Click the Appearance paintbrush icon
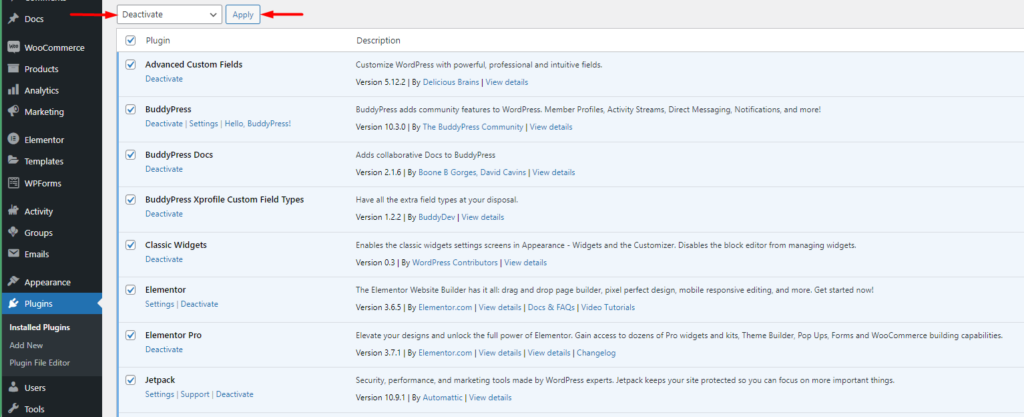1024x417 pixels. coord(13,282)
